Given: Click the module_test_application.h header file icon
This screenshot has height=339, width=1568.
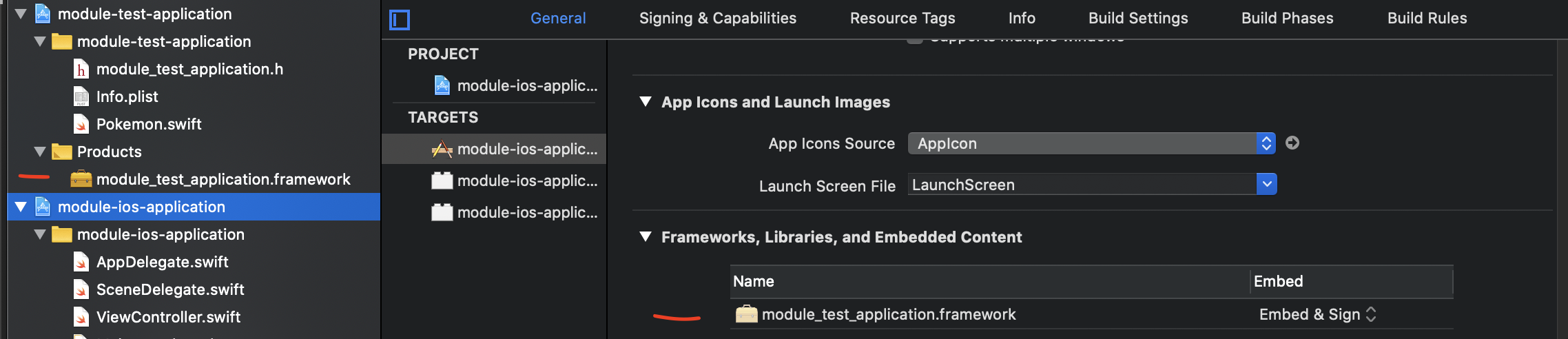Looking at the screenshot, I should coord(81,69).
